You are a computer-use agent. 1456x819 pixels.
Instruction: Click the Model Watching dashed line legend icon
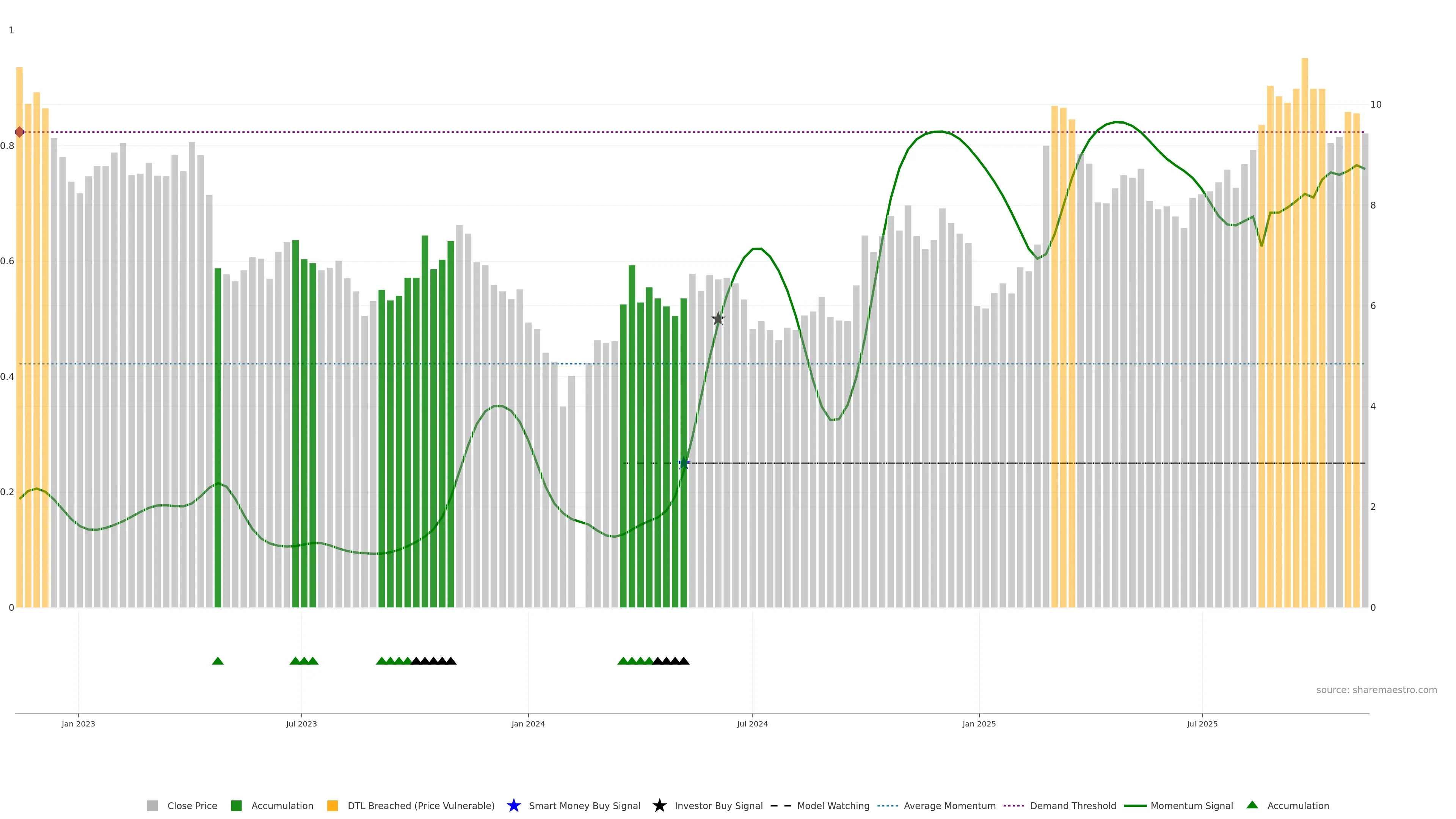781,805
